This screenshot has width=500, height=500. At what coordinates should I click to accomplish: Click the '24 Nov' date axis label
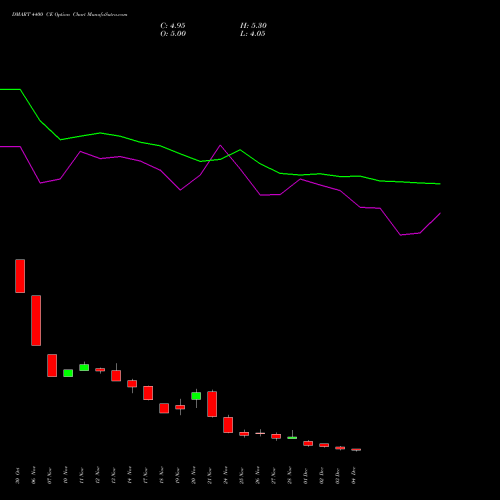coord(226,475)
